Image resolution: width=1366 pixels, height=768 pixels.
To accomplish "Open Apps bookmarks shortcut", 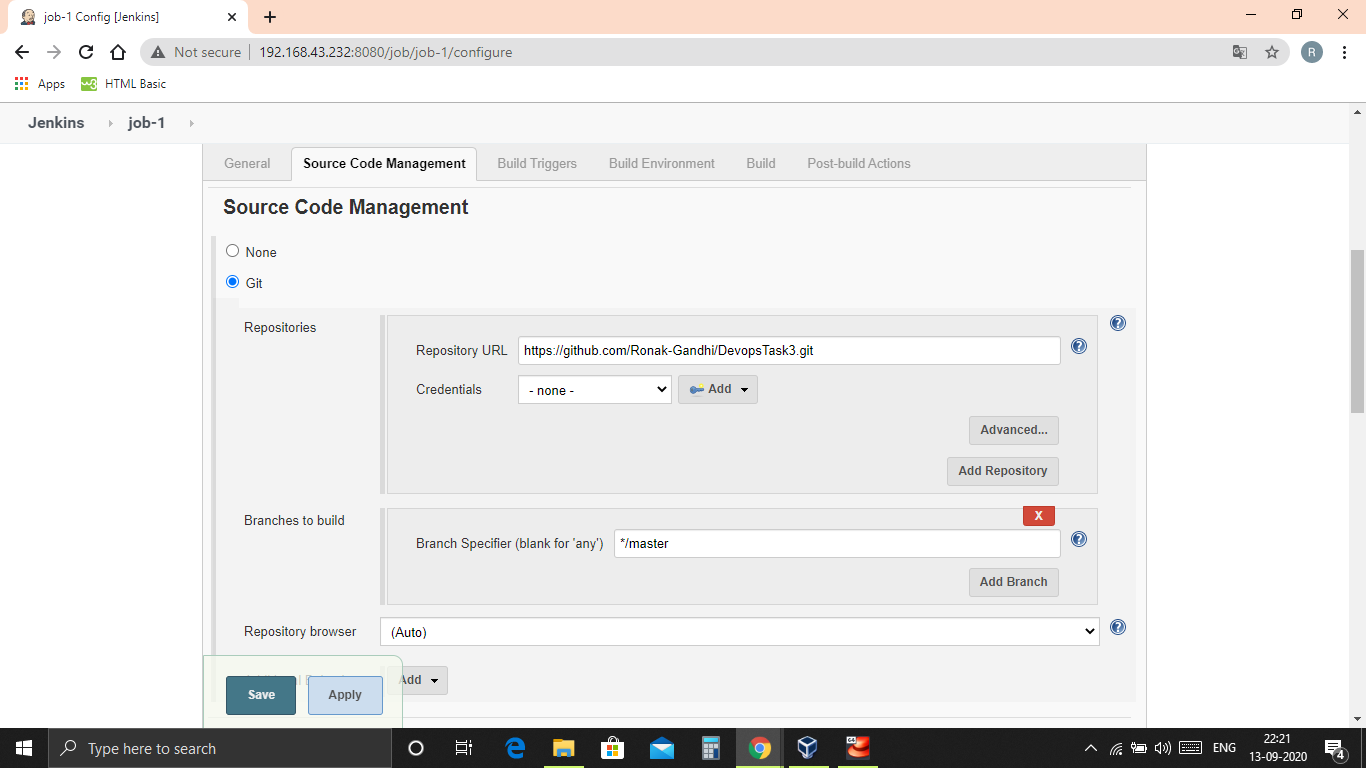I will 40,84.
